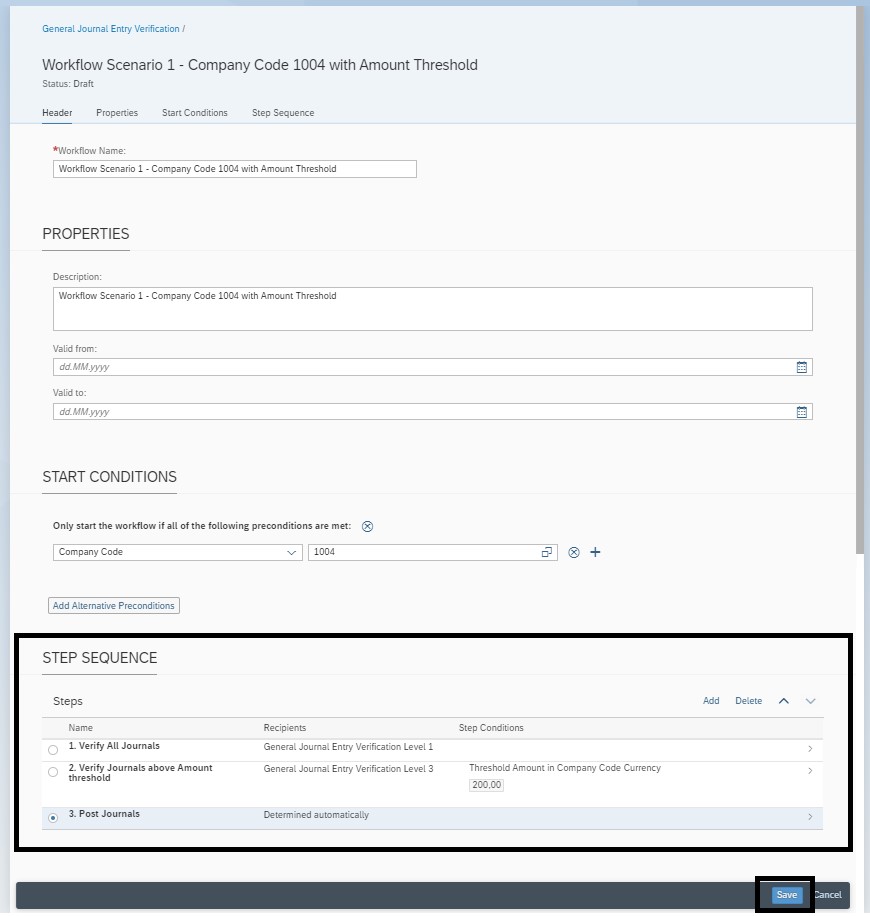Move selected step down

[810, 700]
